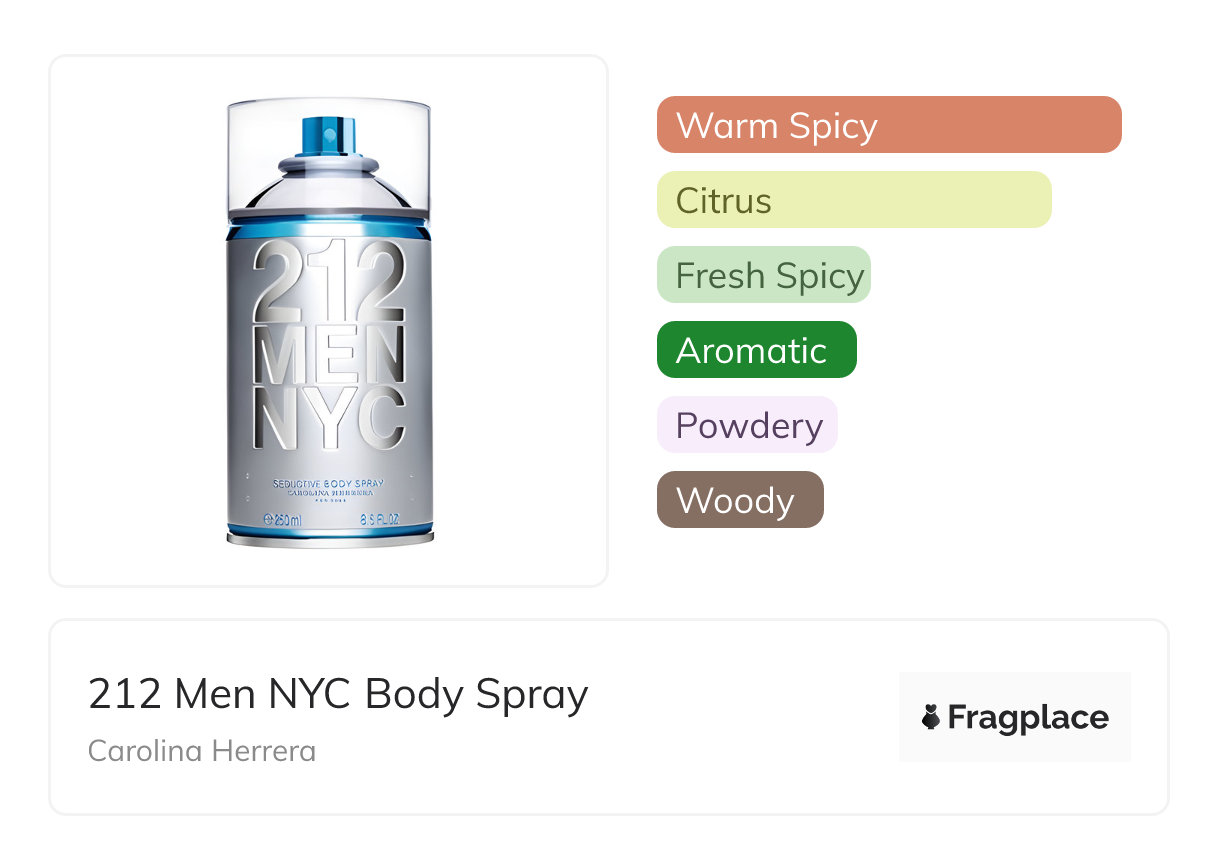The height and width of the screenshot is (864, 1218).
Task: Select the Citrus accord bar
Action: [853, 200]
